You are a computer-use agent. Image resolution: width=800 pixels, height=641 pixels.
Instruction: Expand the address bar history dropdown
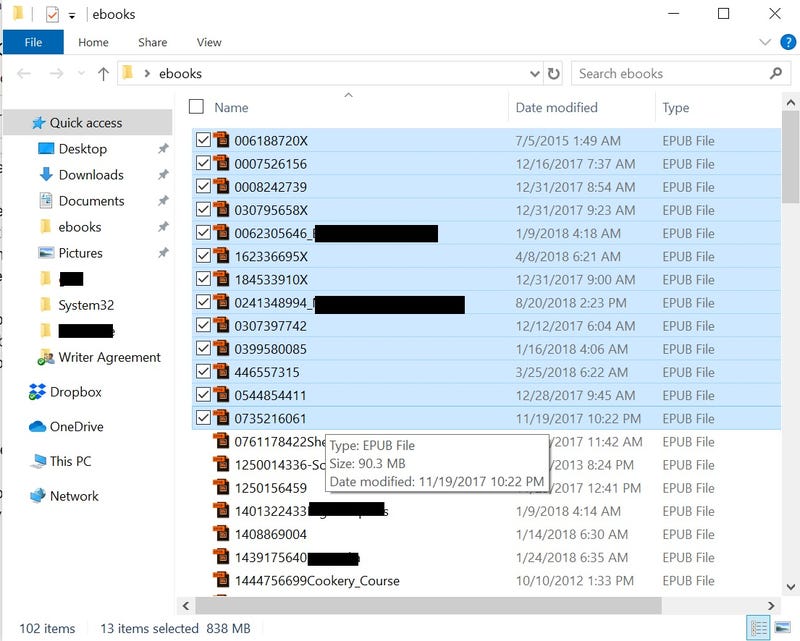point(535,74)
